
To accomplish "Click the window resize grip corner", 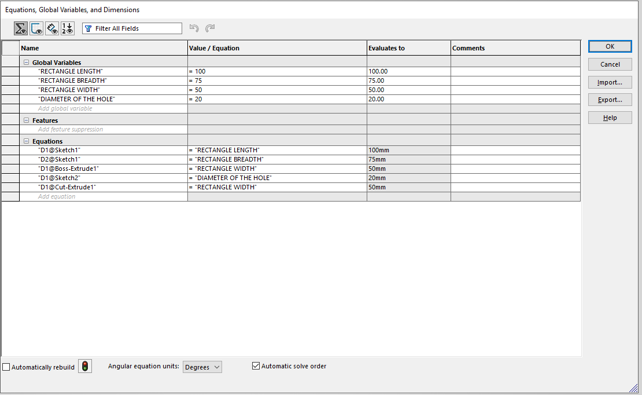I will (x=634, y=388).
